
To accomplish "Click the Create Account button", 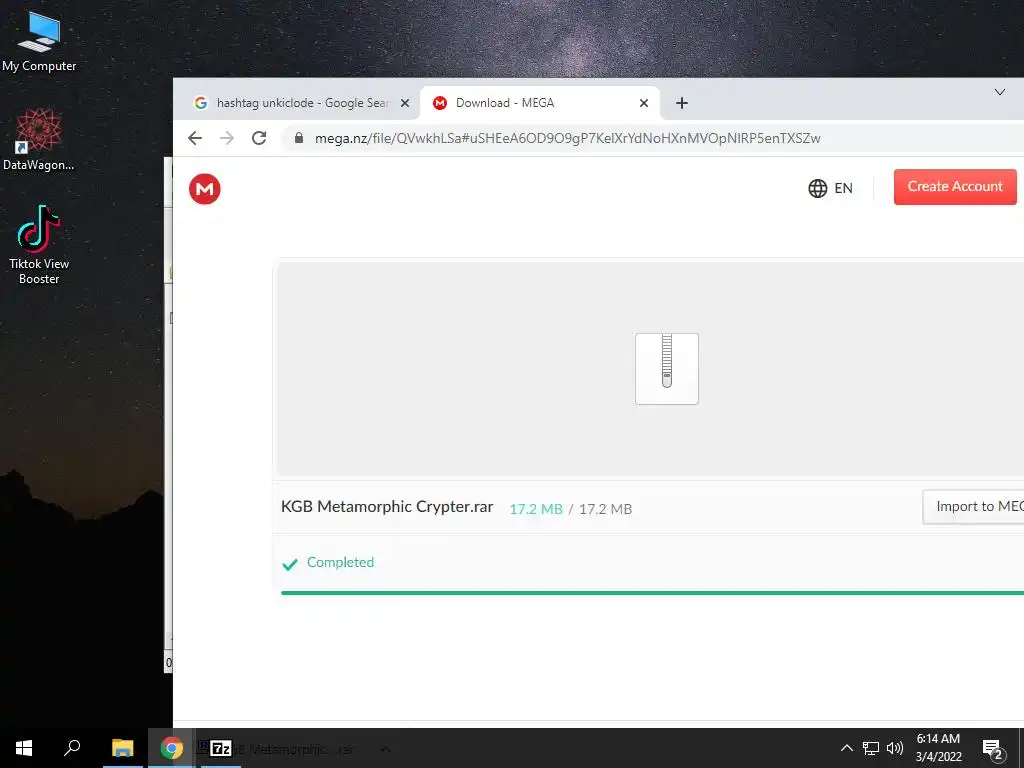I will pos(955,187).
